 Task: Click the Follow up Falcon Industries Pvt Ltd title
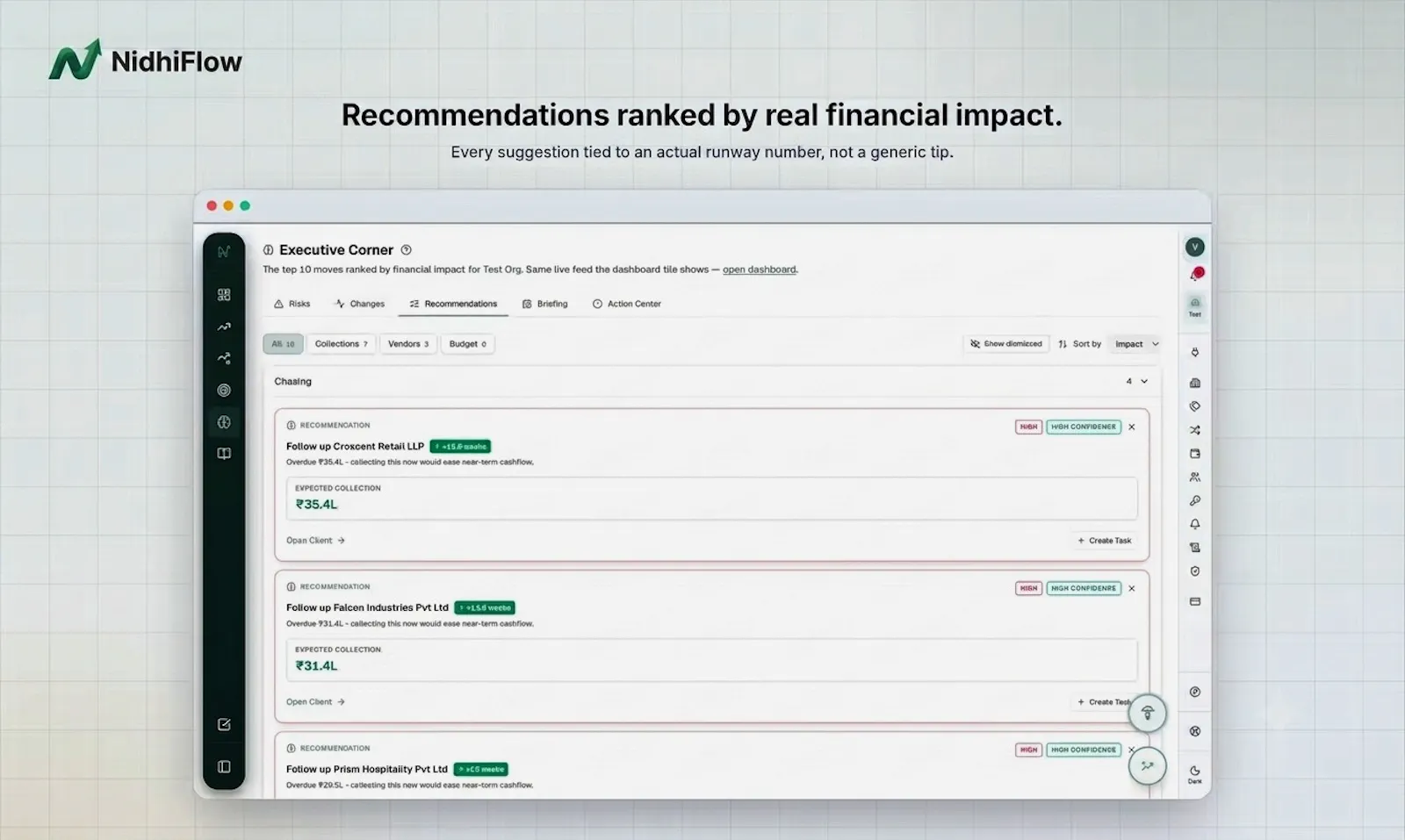(367, 608)
